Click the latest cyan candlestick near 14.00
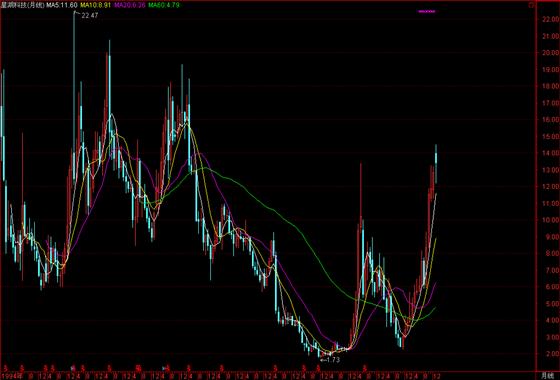The image size is (560, 380). 436,164
